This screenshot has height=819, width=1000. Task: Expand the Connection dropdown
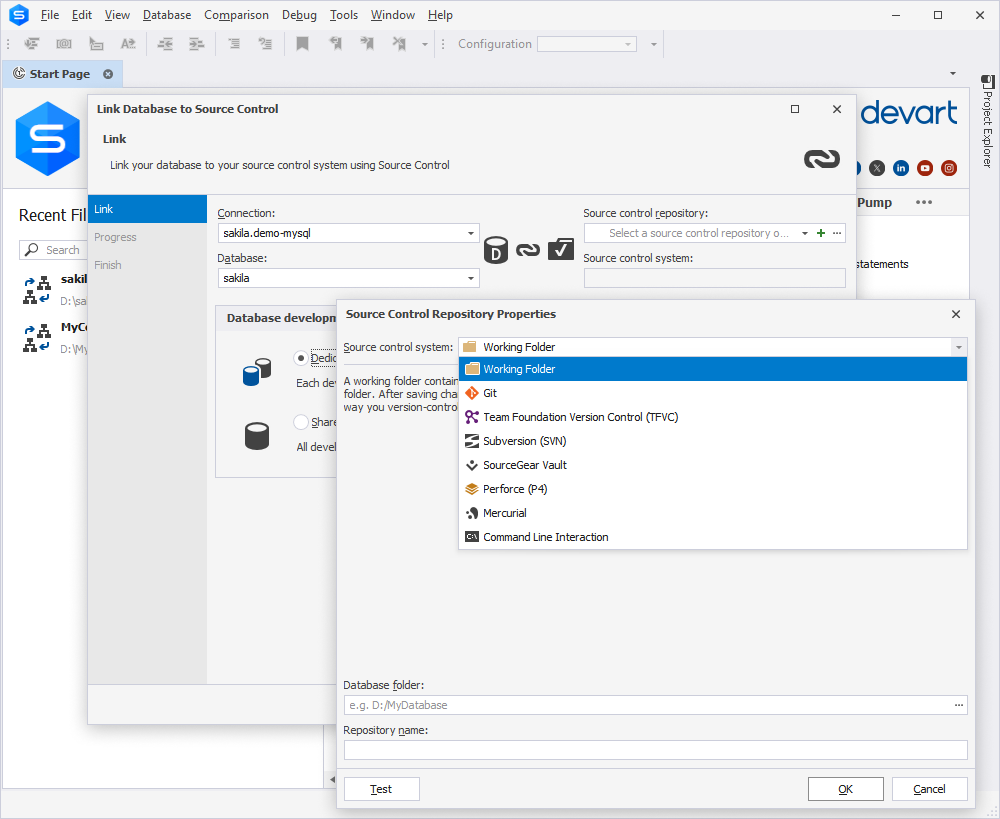[x=471, y=233]
